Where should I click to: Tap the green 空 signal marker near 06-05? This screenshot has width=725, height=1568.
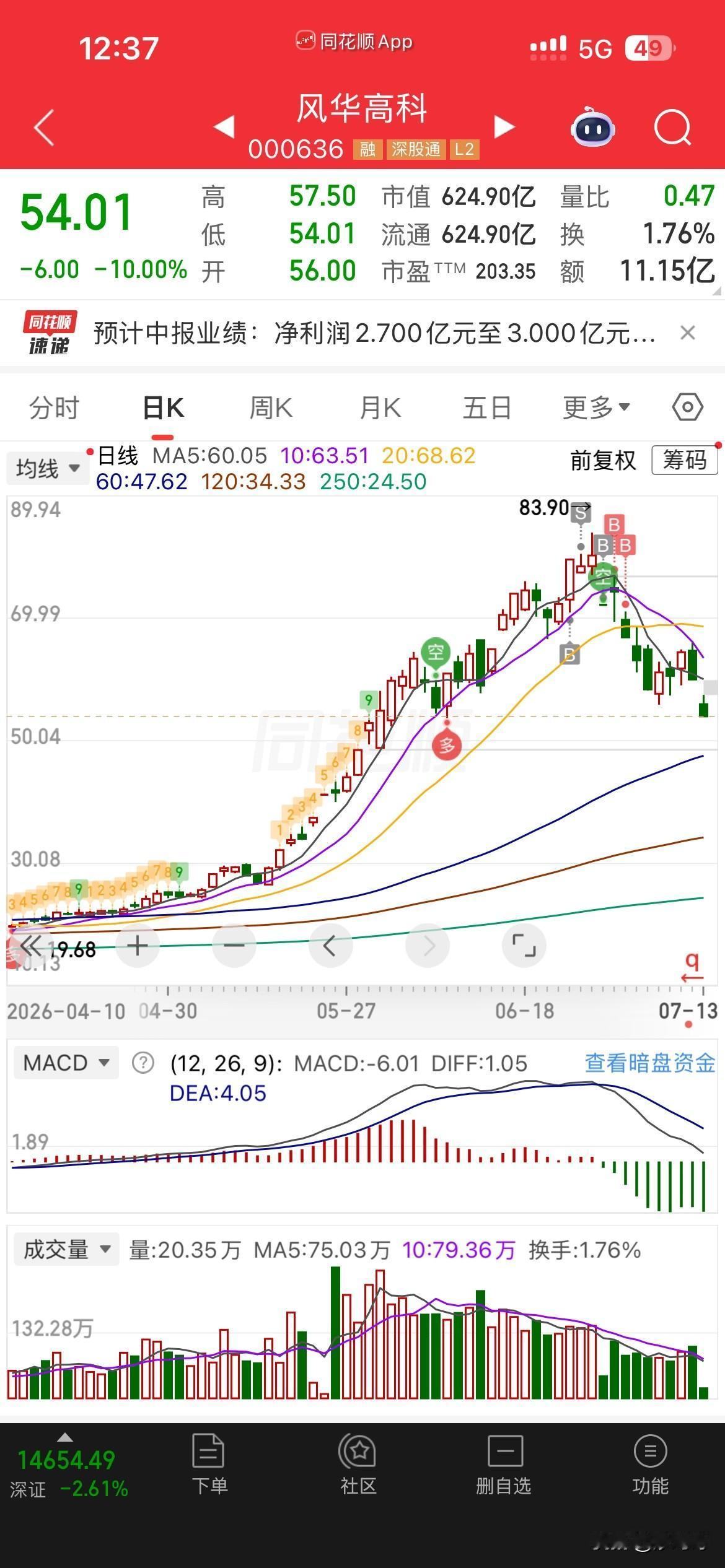click(x=436, y=652)
